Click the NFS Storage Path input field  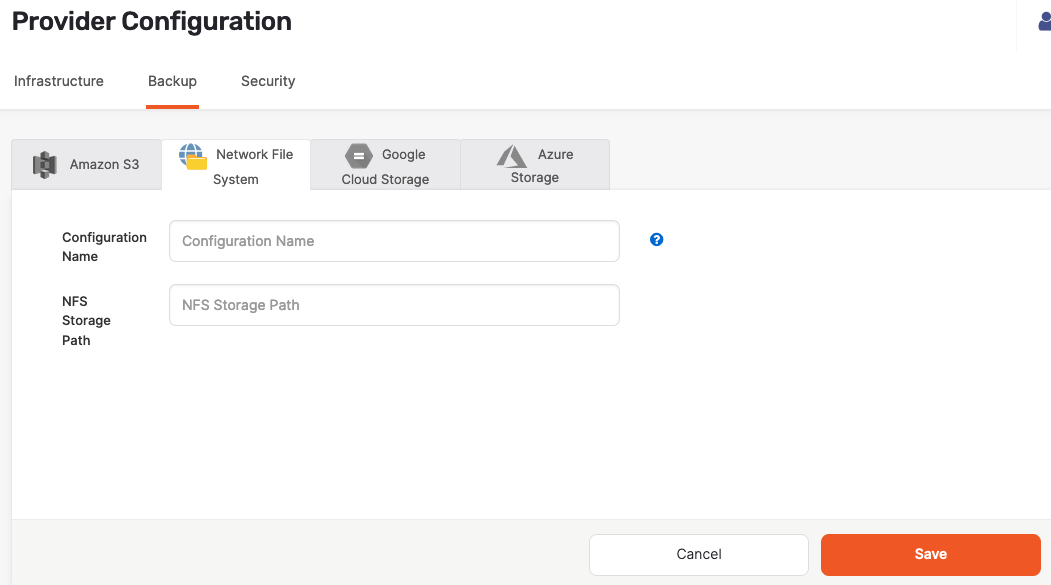[393, 305]
